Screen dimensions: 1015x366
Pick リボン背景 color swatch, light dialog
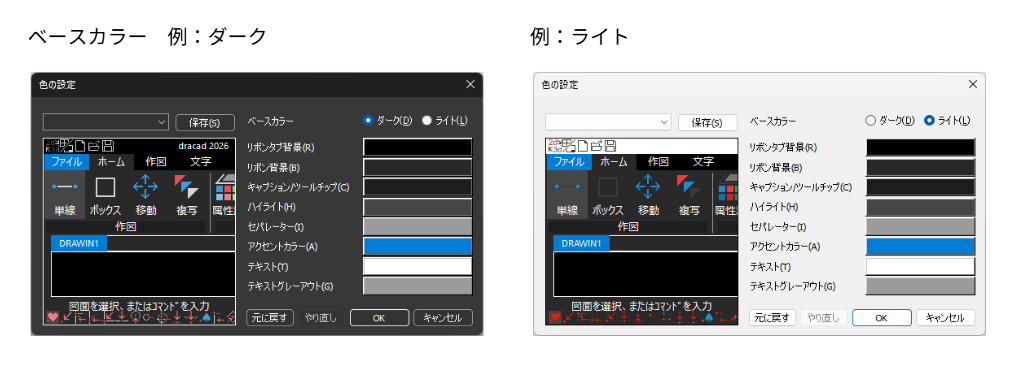(920, 167)
